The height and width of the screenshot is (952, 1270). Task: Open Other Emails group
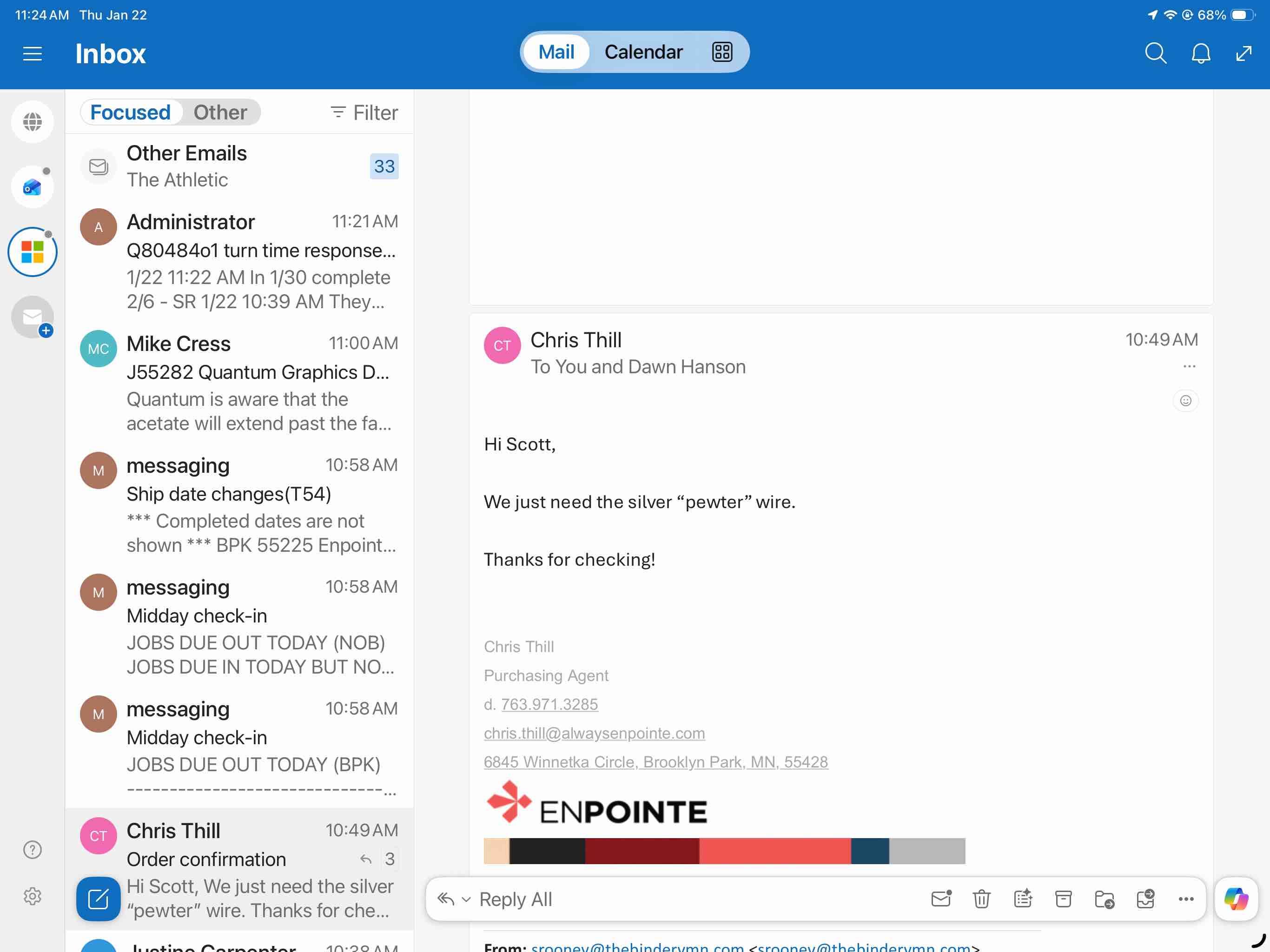pos(239,166)
